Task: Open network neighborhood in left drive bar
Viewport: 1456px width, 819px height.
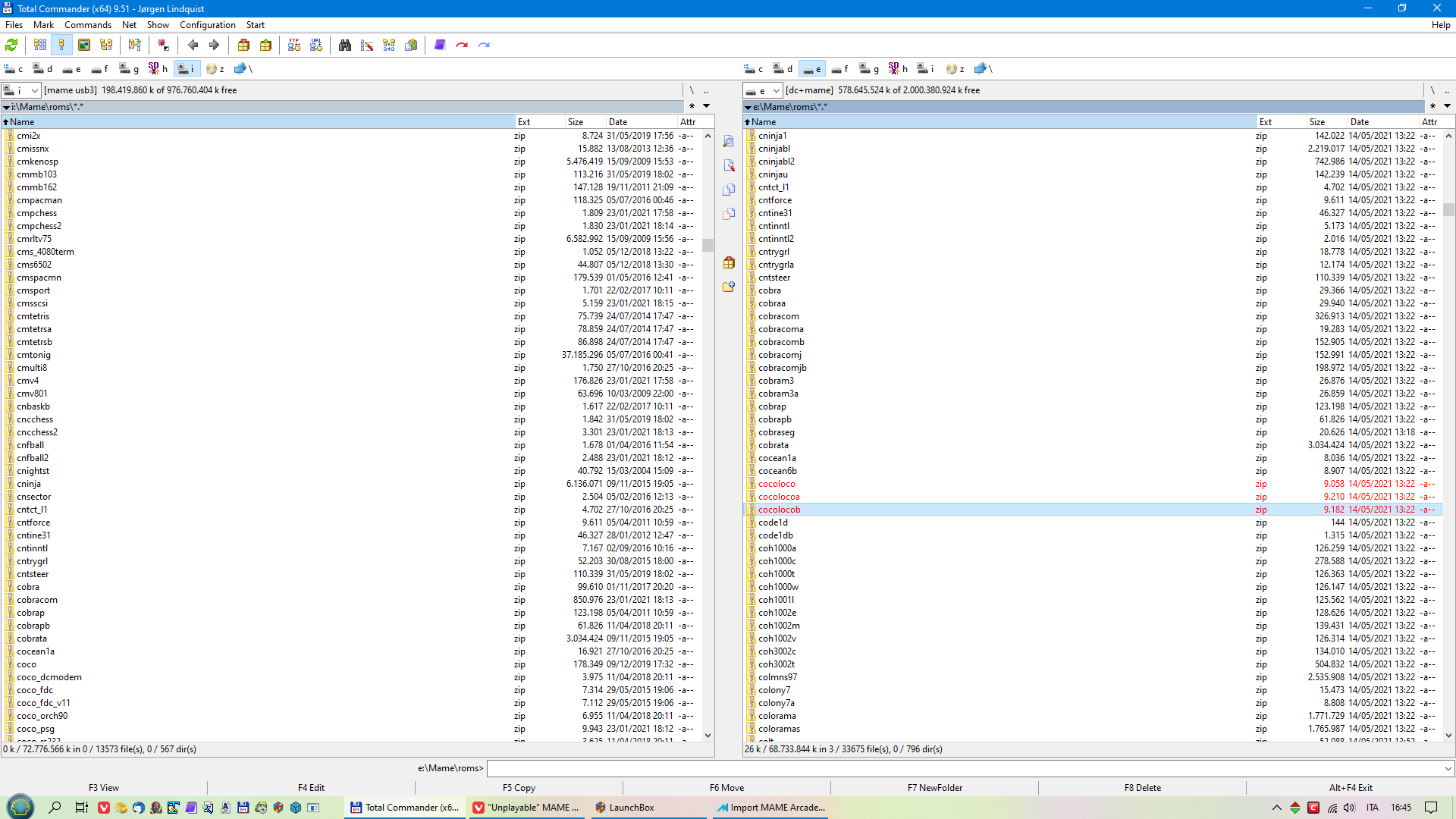Action: [243, 68]
